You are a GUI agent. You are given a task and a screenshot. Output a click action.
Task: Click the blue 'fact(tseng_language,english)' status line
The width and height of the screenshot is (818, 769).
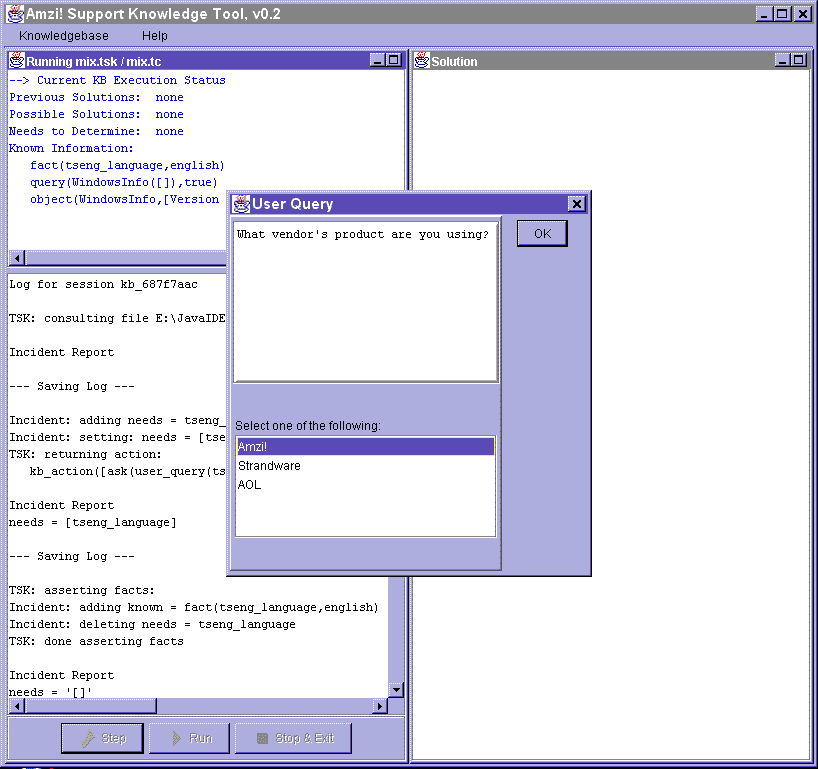(127, 165)
